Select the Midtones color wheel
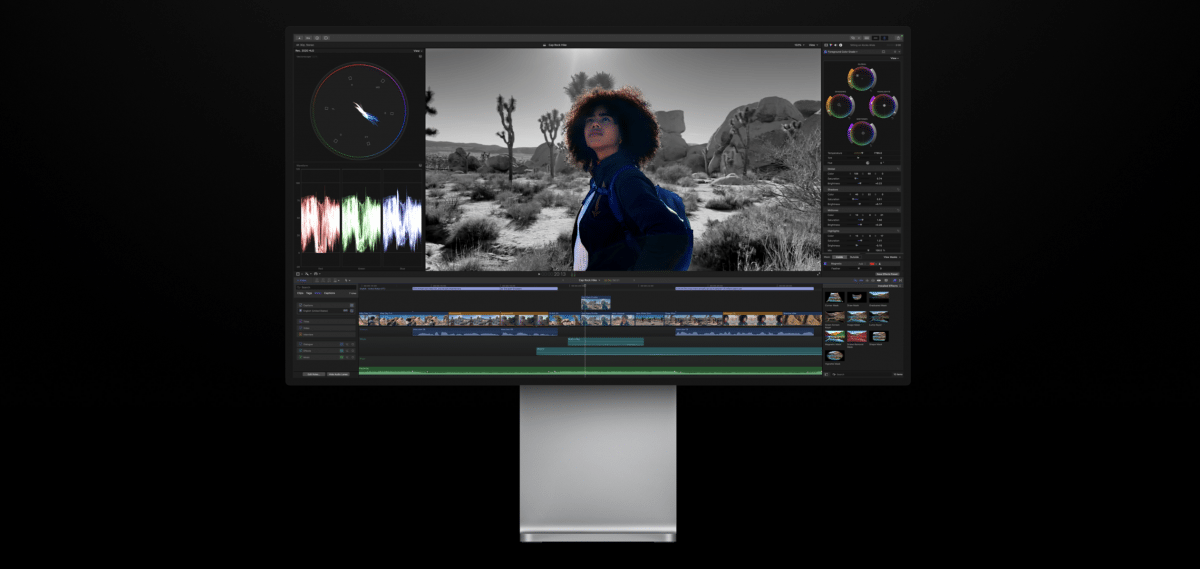Image resolution: width=1200 pixels, height=569 pixels. [861, 132]
